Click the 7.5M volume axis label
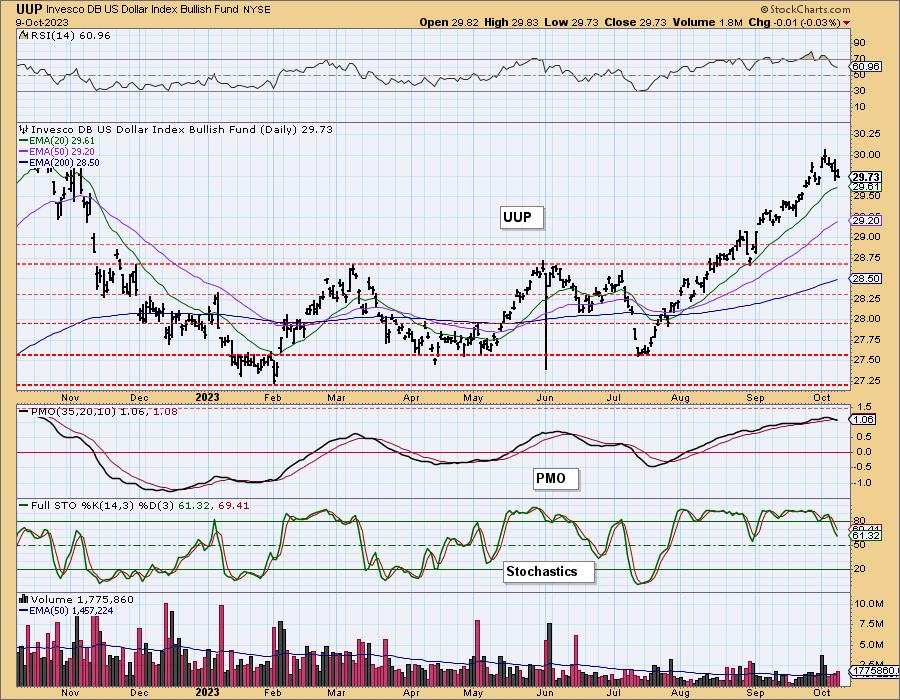This screenshot has width=900, height=700. pyautogui.click(x=869, y=624)
